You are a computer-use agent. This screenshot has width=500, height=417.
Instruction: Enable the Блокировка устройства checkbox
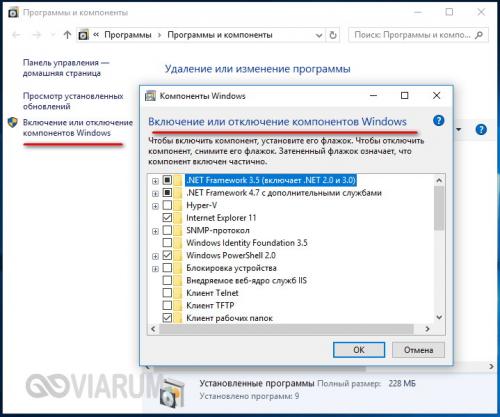(x=167, y=268)
